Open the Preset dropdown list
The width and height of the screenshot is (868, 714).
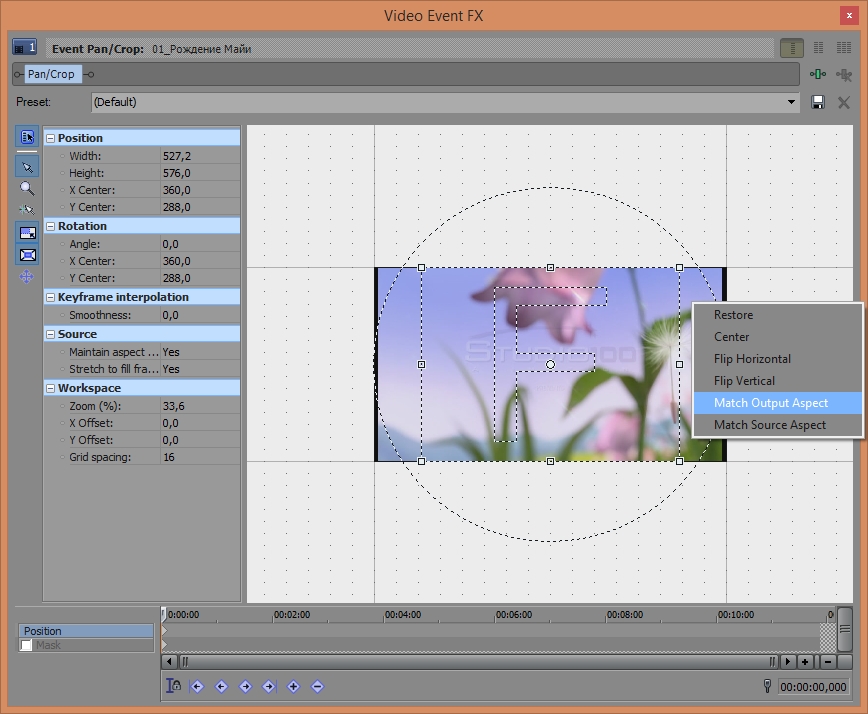(792, 102)
